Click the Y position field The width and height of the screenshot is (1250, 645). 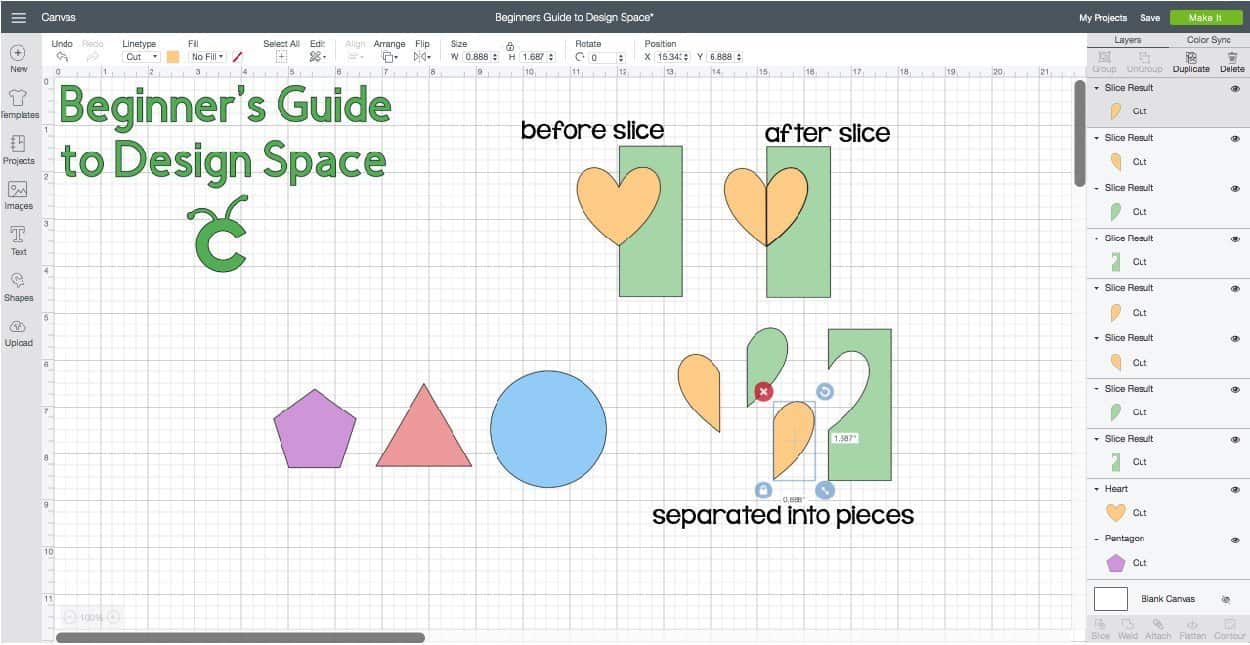pos(723,57)
